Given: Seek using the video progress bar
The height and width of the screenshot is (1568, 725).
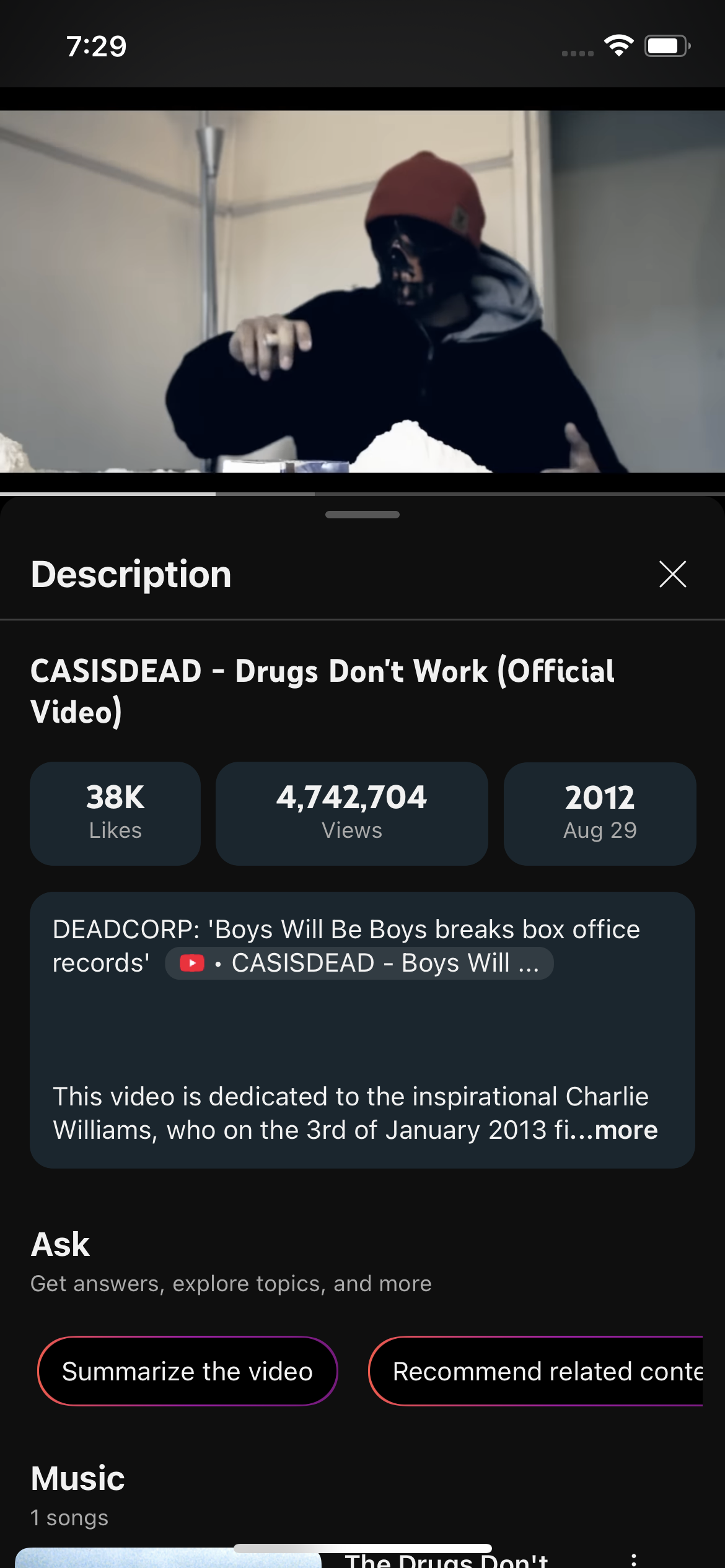Looking at the screenshot, I should pos(362,494).
